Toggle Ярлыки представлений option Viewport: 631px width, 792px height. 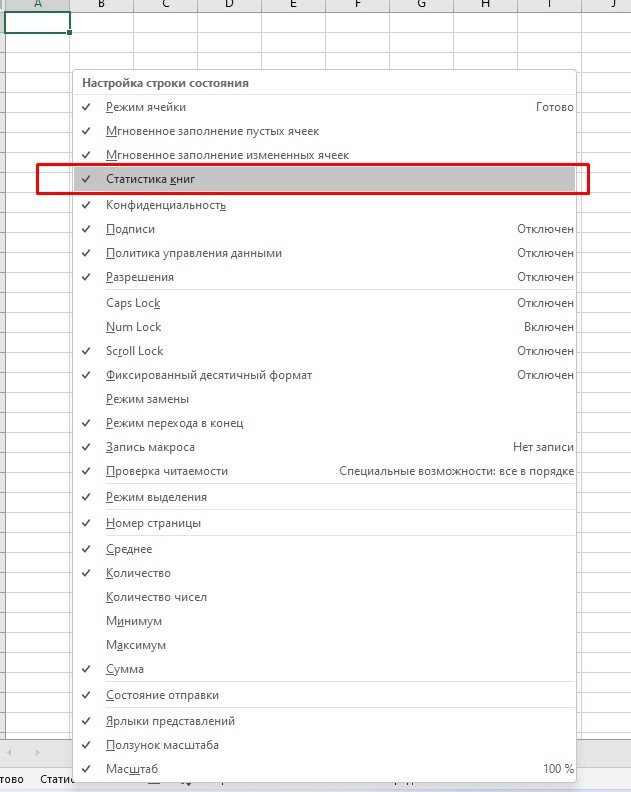tap(324, 721)
